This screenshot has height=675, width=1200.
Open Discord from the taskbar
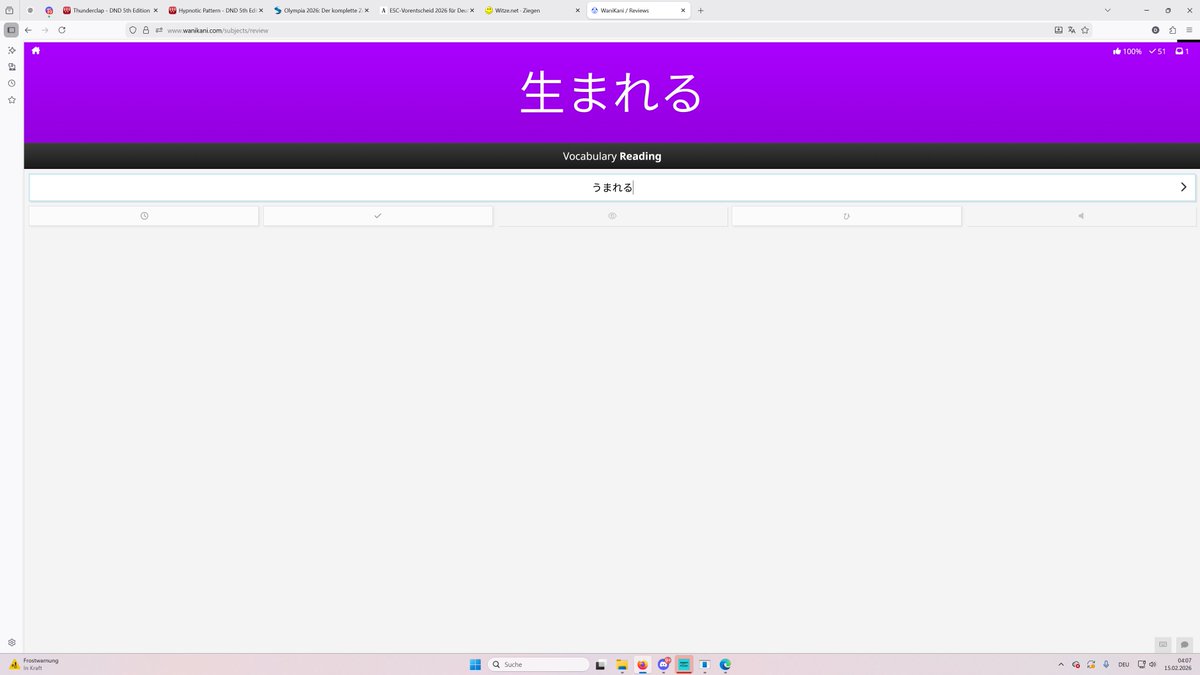(x=663, y=664)
